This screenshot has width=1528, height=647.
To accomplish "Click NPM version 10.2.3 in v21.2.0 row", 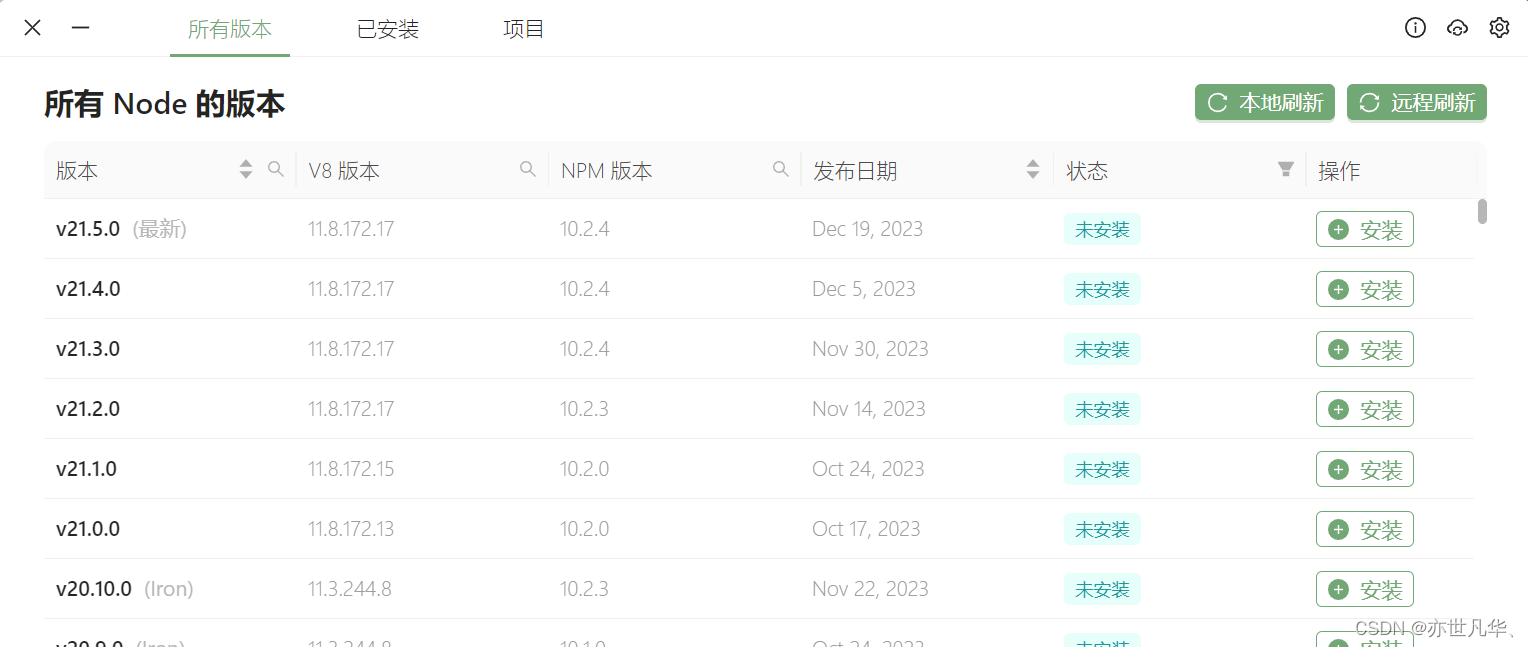I will [x=584, y=409].
